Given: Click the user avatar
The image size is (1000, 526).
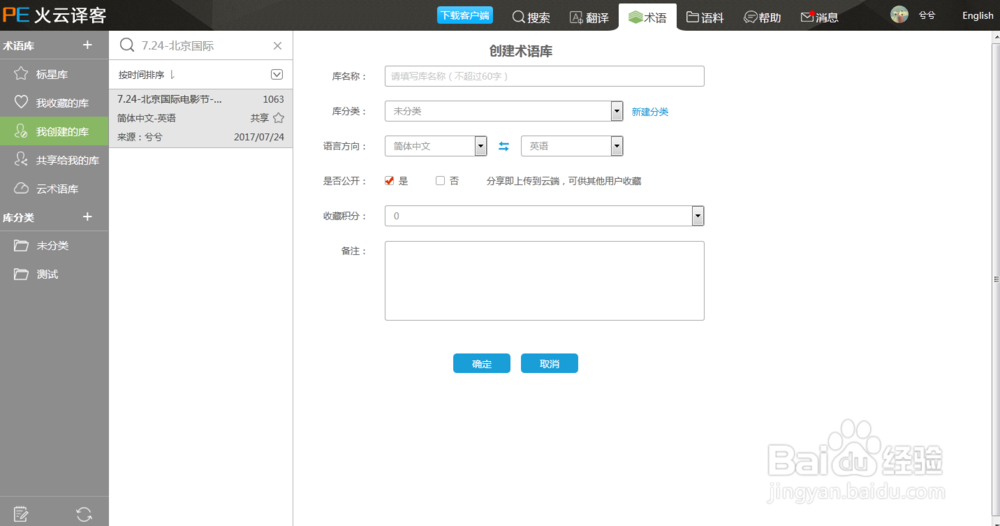Looking at the screenshot, I should (x=899, y=15).
